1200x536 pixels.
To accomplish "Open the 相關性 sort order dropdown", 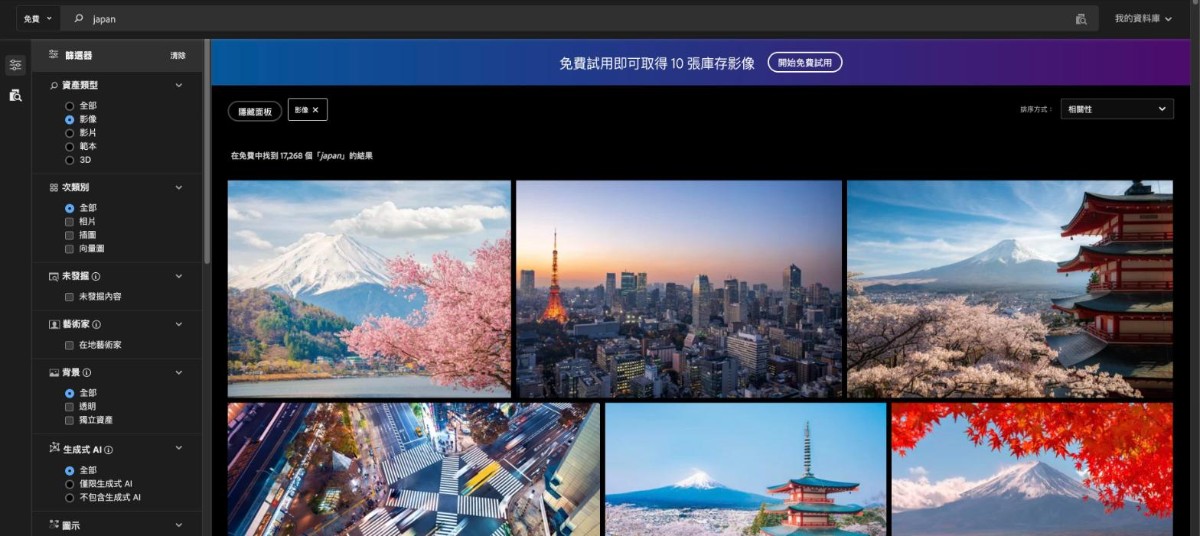I will point(1117,109).
